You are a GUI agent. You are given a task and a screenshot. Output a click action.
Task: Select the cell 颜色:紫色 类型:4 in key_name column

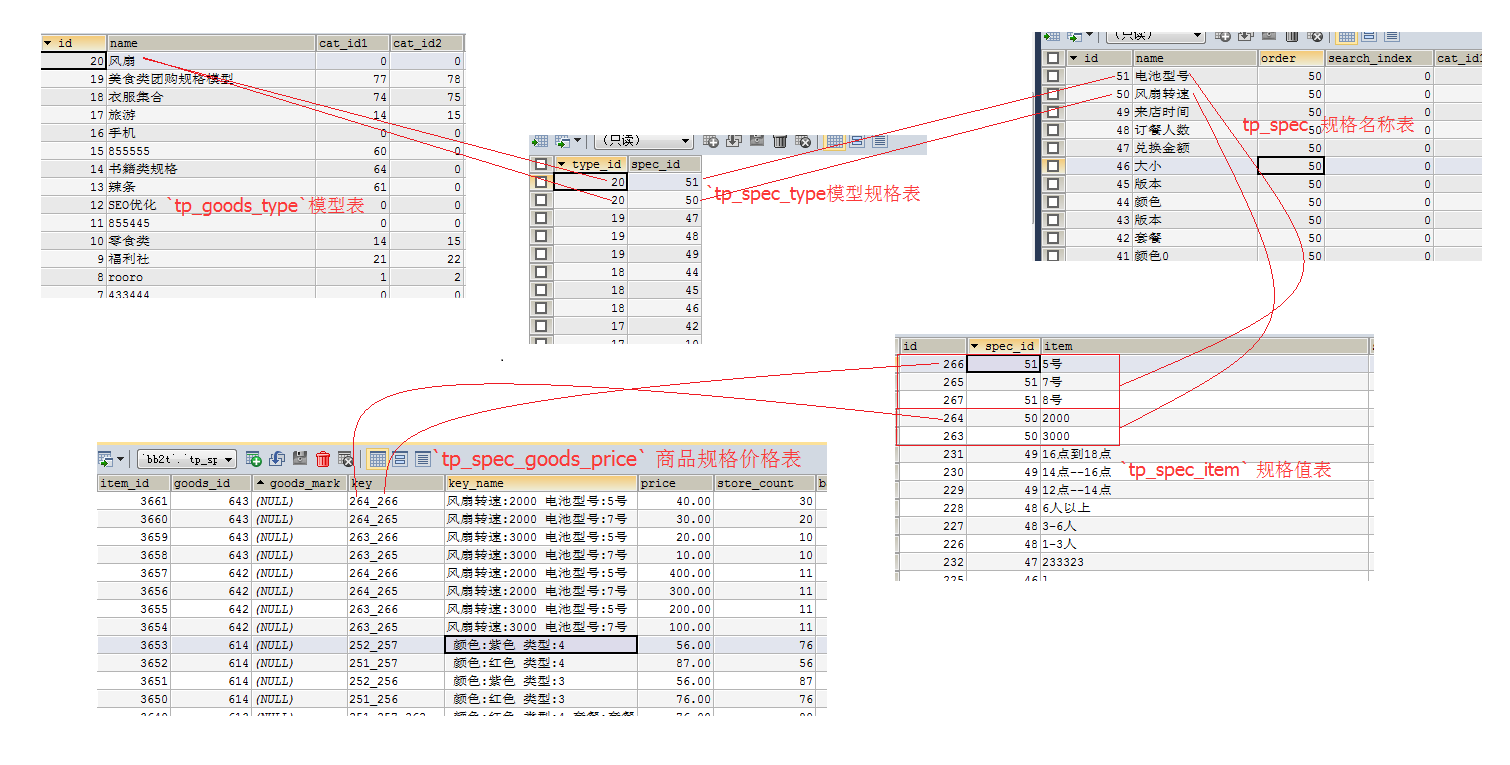[x=540, y=645]
